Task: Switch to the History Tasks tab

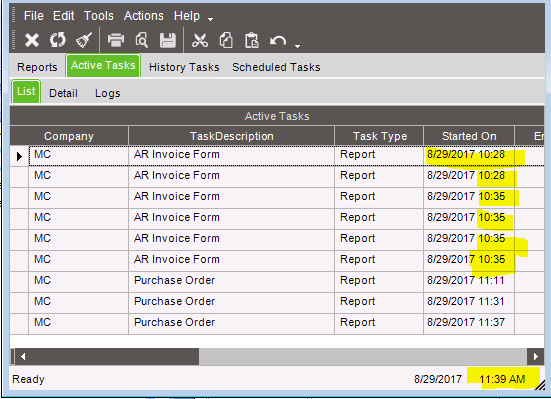Action: coord(184,67)
